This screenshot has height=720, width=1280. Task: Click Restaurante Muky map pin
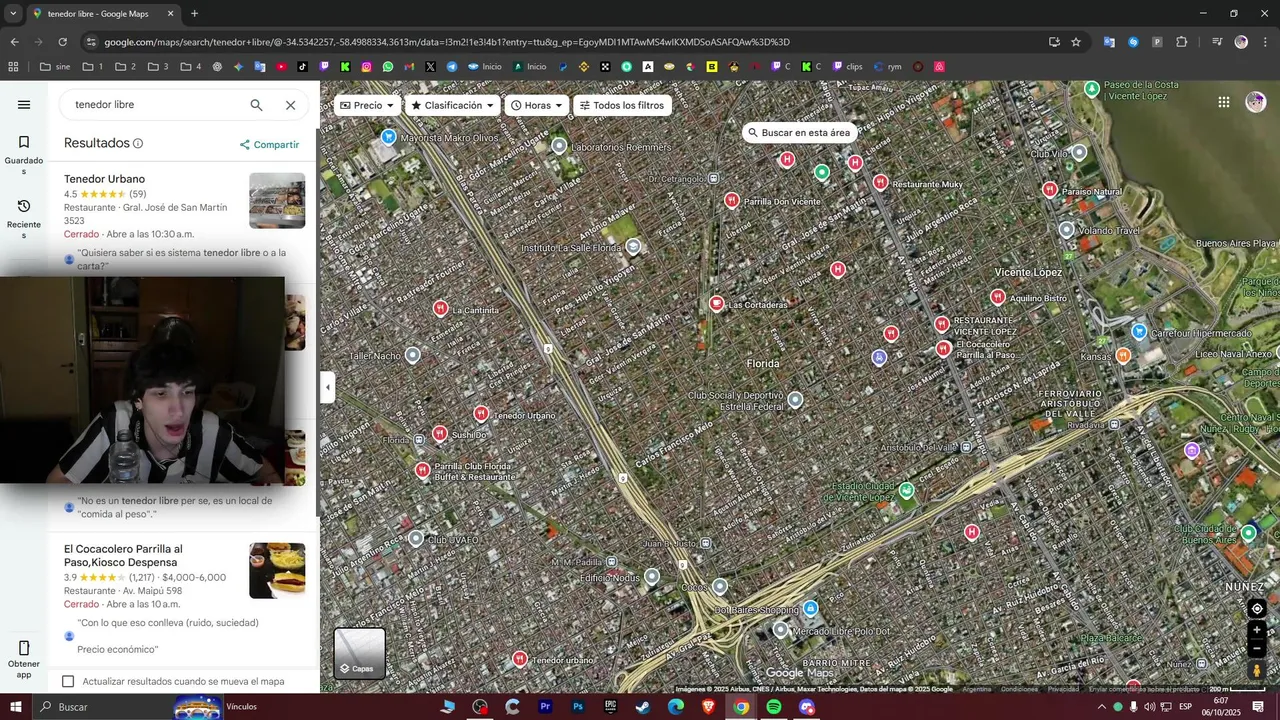coord(880,182)
